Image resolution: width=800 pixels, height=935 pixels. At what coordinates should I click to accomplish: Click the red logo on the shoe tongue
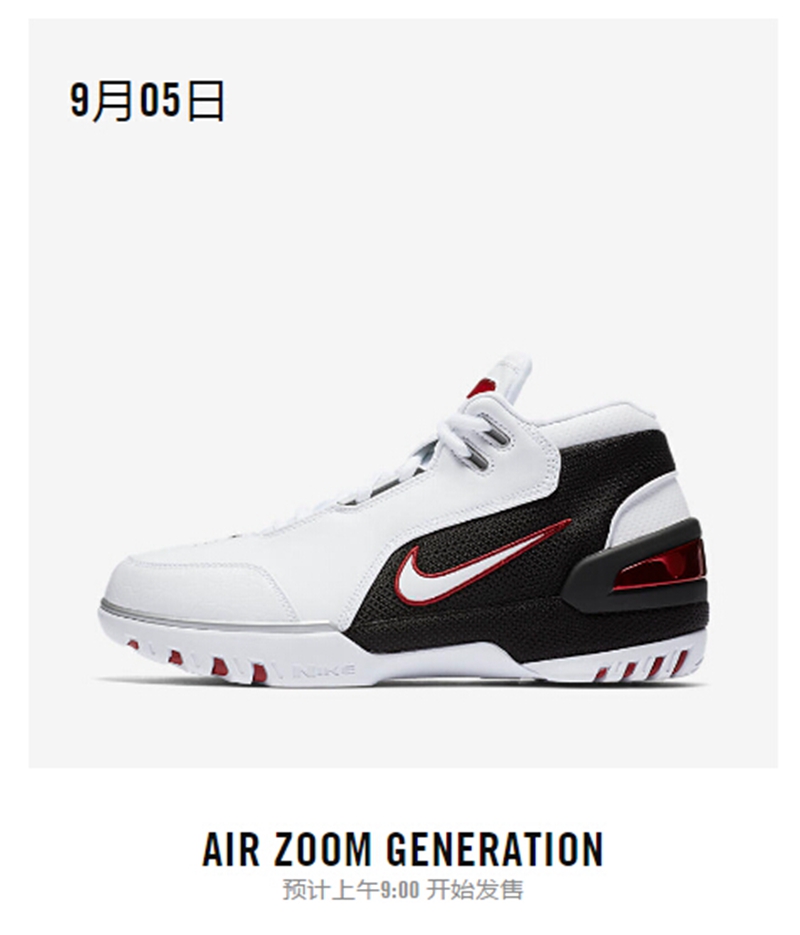pyautogui.click(x=482, y=388)
